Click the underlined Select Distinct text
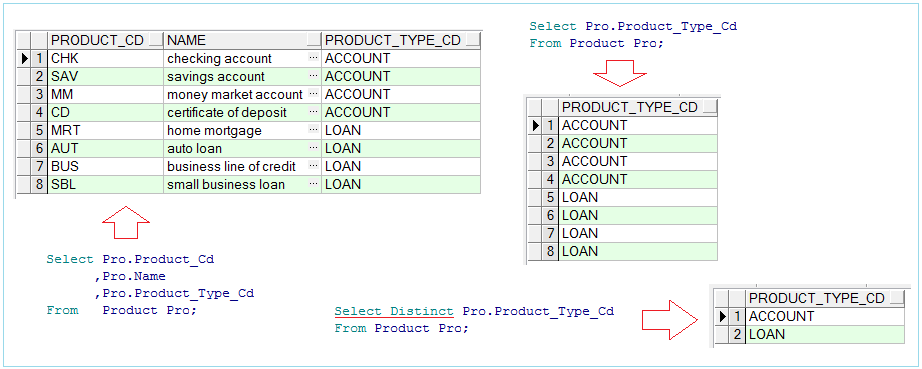 point(394,311)
